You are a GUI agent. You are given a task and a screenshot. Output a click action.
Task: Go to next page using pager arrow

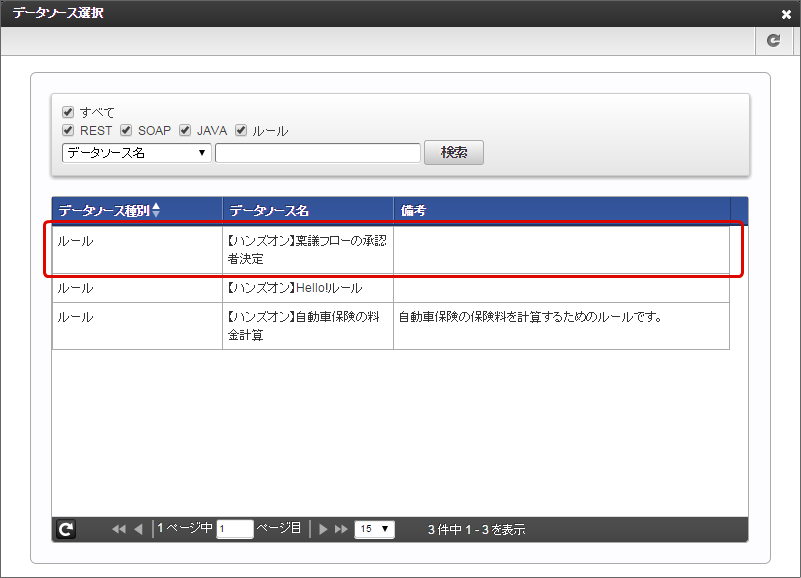coord(323,529)
